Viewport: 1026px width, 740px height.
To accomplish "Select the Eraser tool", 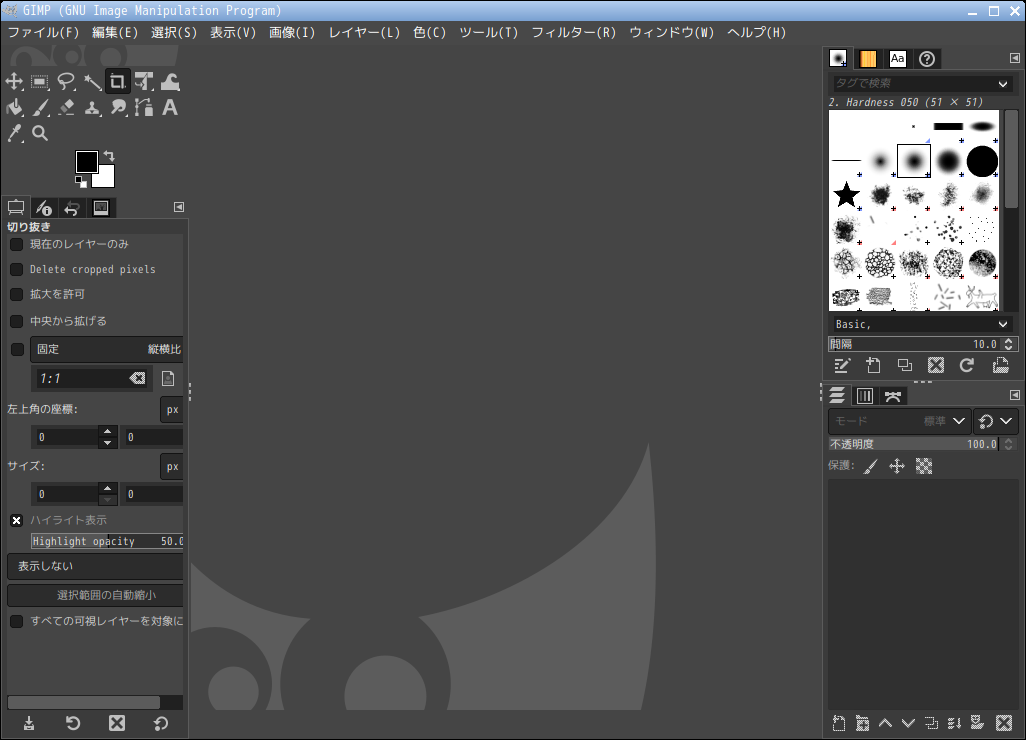I will pos(65,107).
